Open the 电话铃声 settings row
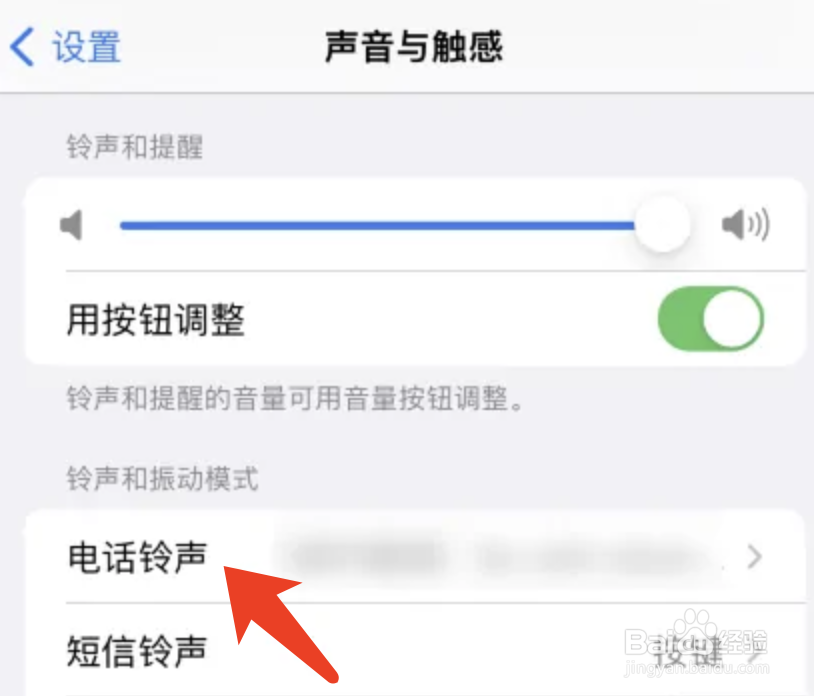This screenshot has width=814, height=696. (415, 557)
